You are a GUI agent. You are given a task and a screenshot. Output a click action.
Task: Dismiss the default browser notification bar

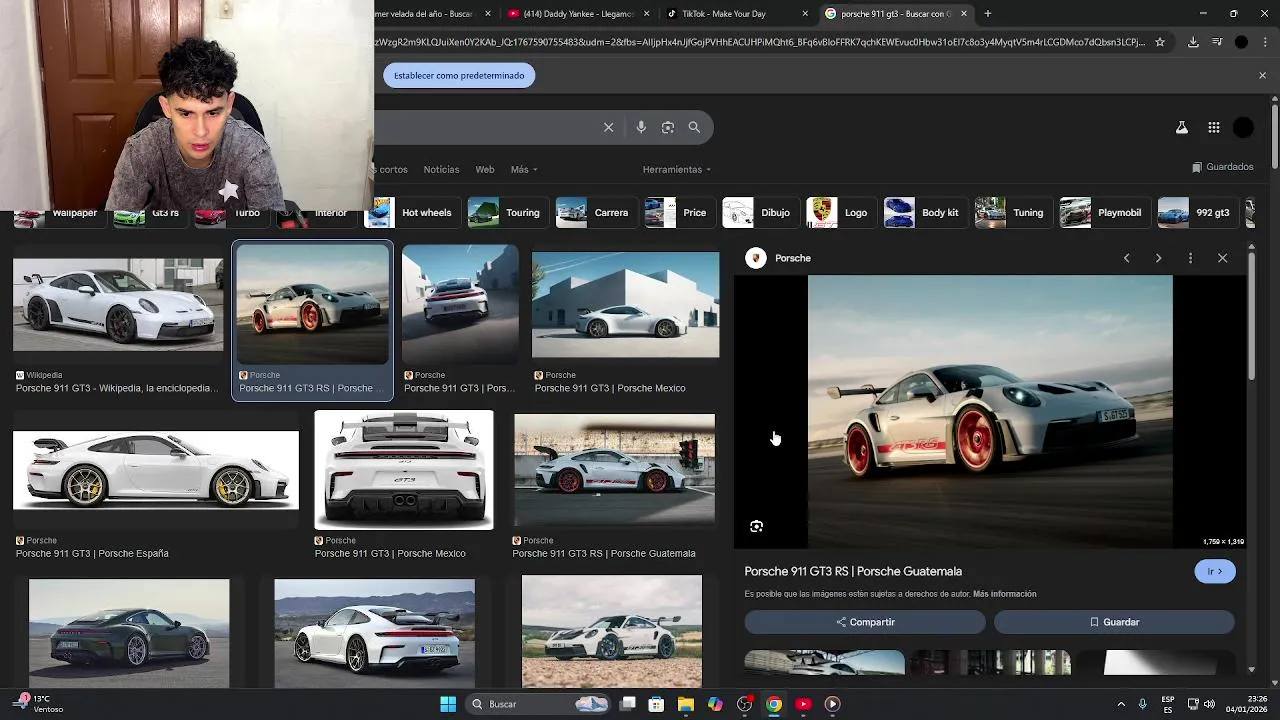click(x=1262, y=75)
